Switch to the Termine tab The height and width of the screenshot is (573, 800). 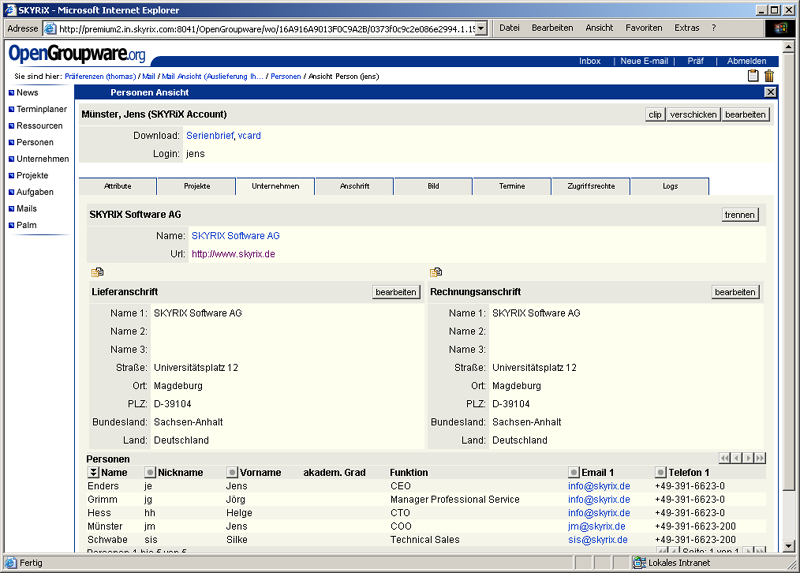[x=512, y=186]
